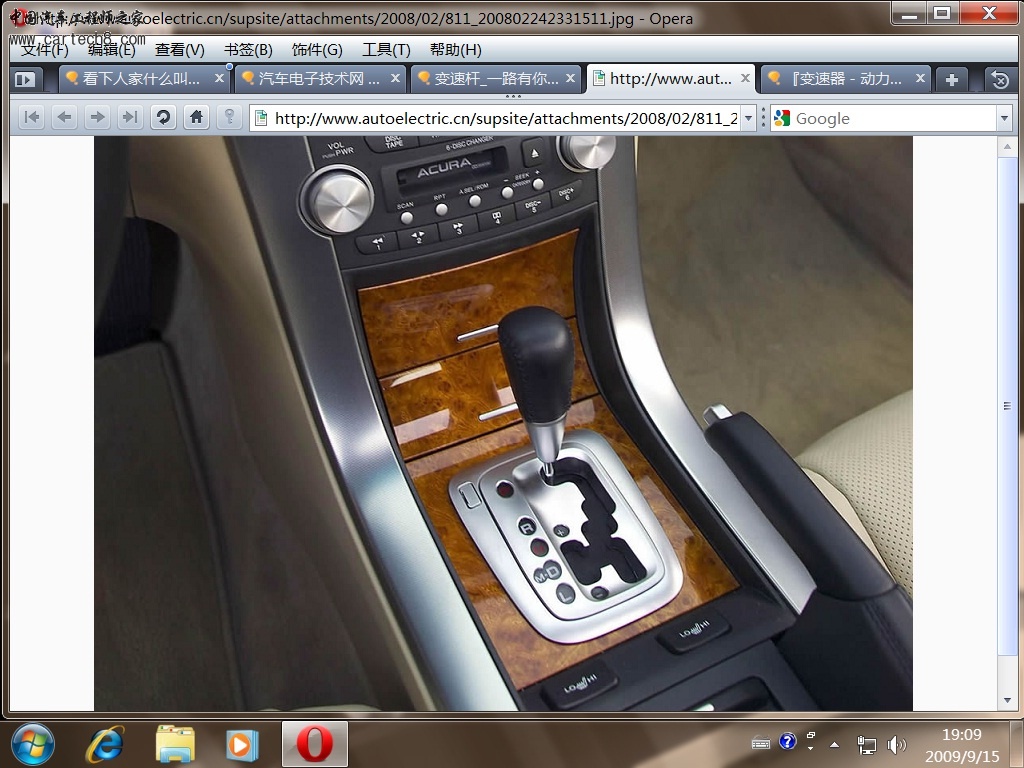This screenshot has width=1024, height=768.
Task: Close the Opera window
Action: 989,14
